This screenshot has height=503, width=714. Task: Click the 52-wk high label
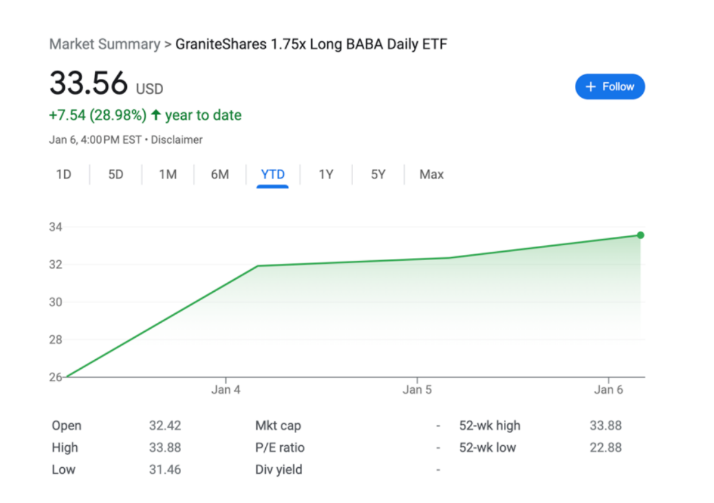(x=490, y=426)
